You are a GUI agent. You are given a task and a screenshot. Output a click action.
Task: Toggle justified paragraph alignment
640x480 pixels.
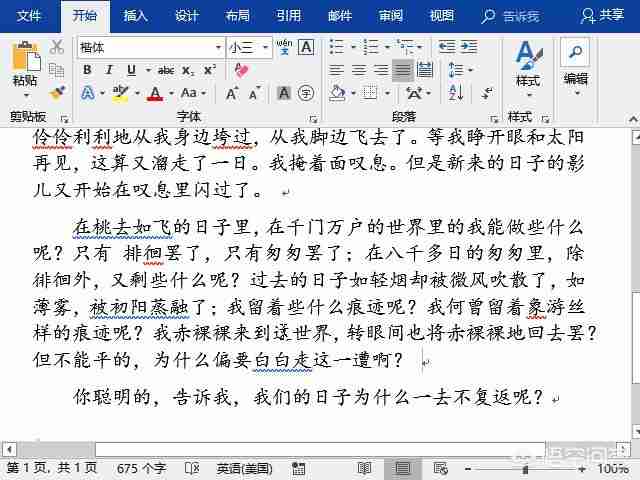click(402, 70)
